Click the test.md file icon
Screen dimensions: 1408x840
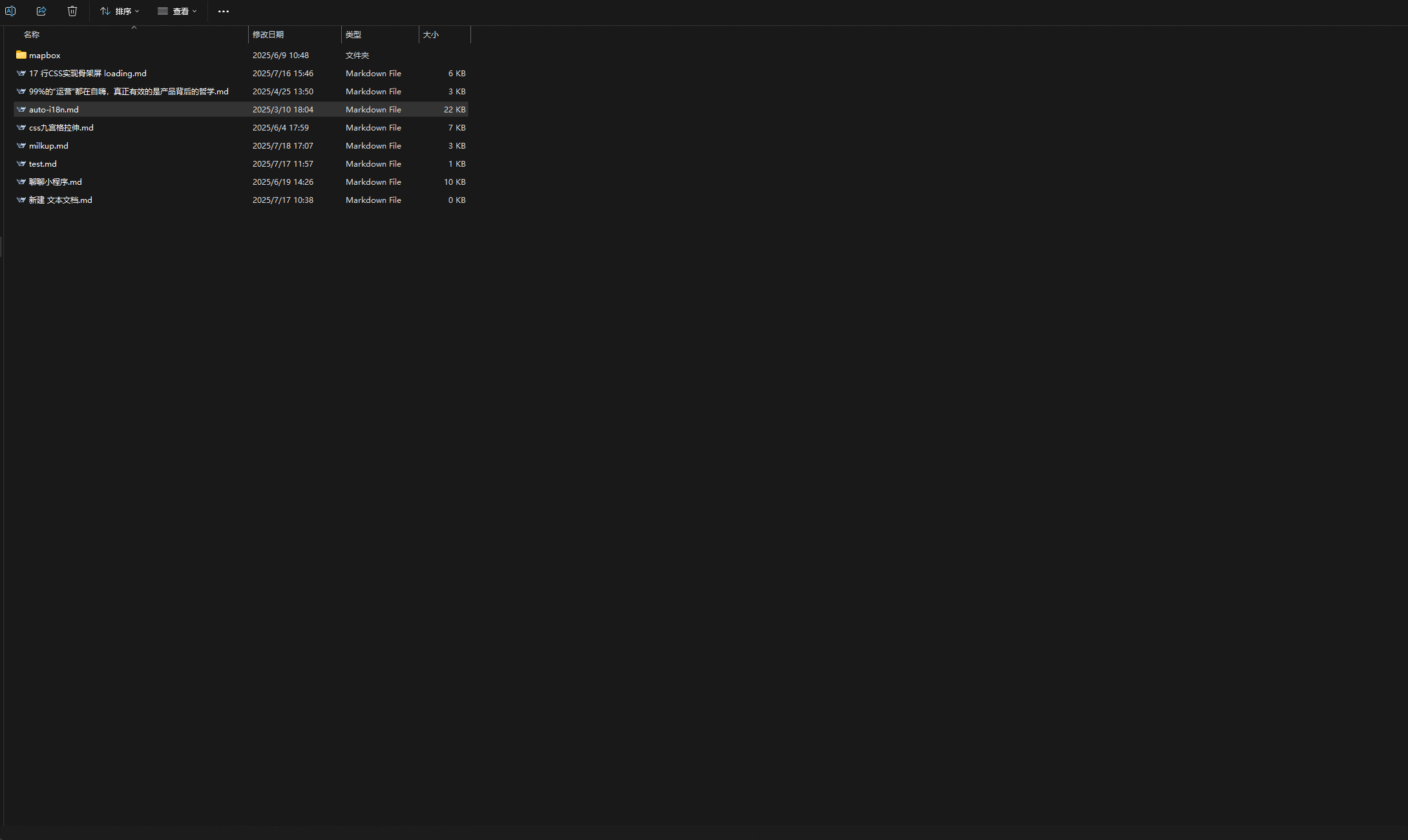point(21,164)
